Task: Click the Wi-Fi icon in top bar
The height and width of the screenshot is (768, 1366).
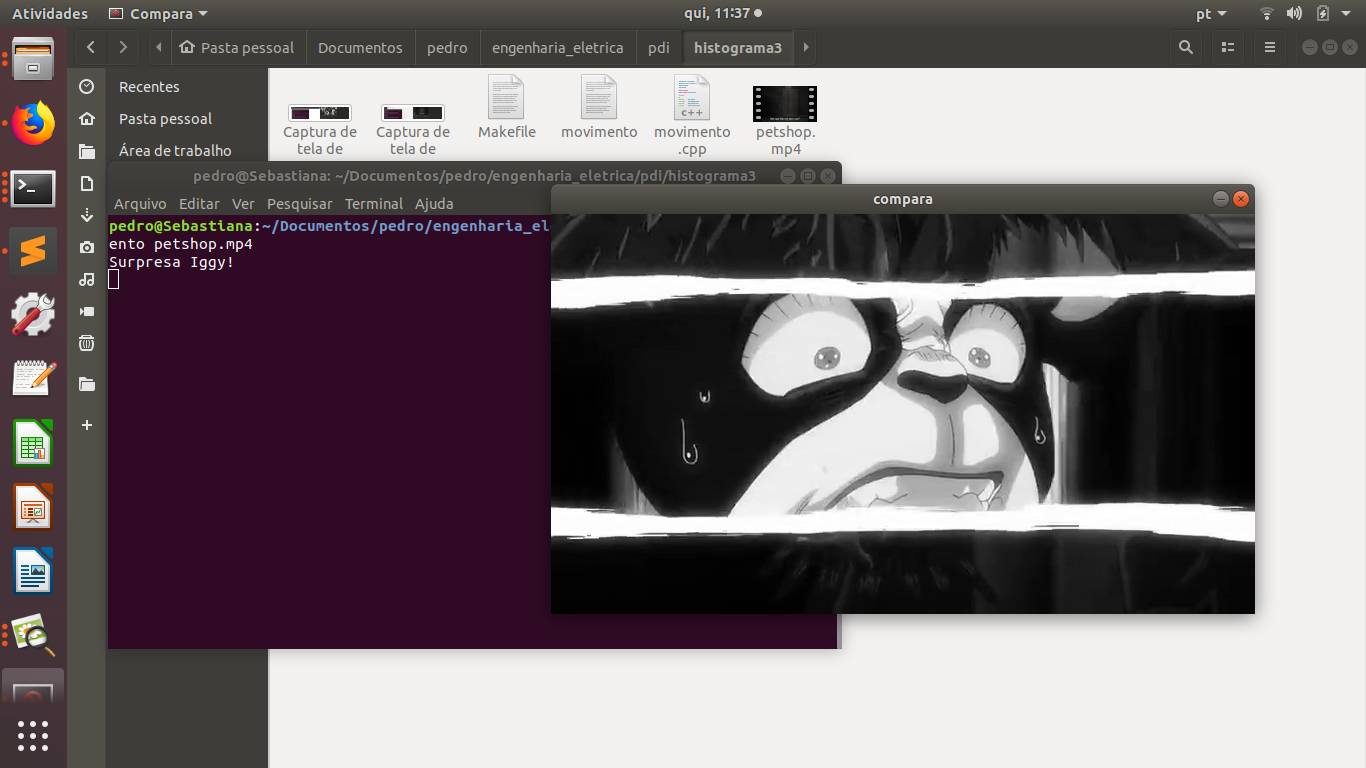Action: pos(1267,14)
